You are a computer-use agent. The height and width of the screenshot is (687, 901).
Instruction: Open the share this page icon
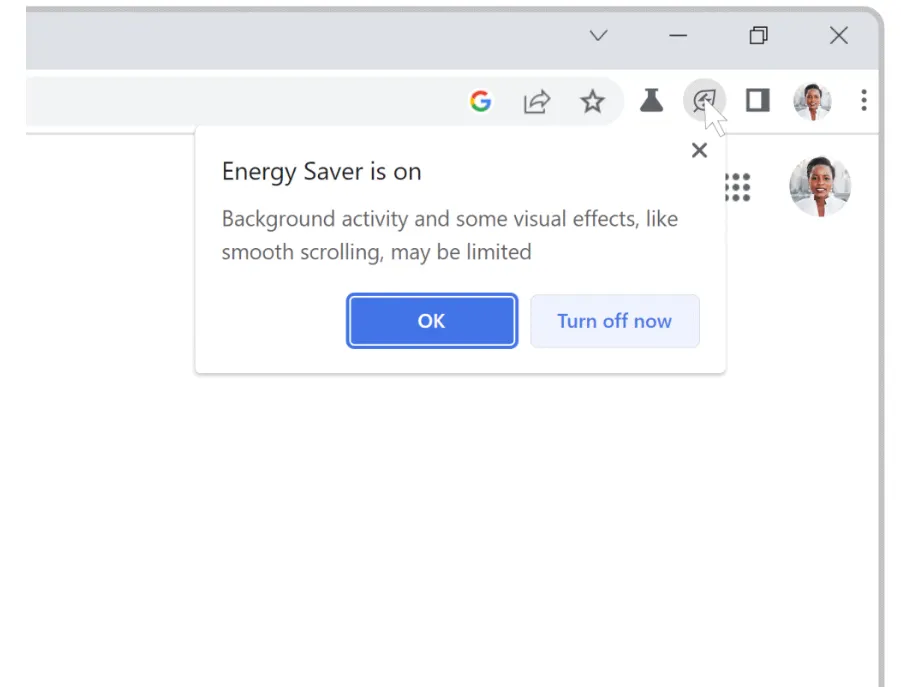coord(537,101)
